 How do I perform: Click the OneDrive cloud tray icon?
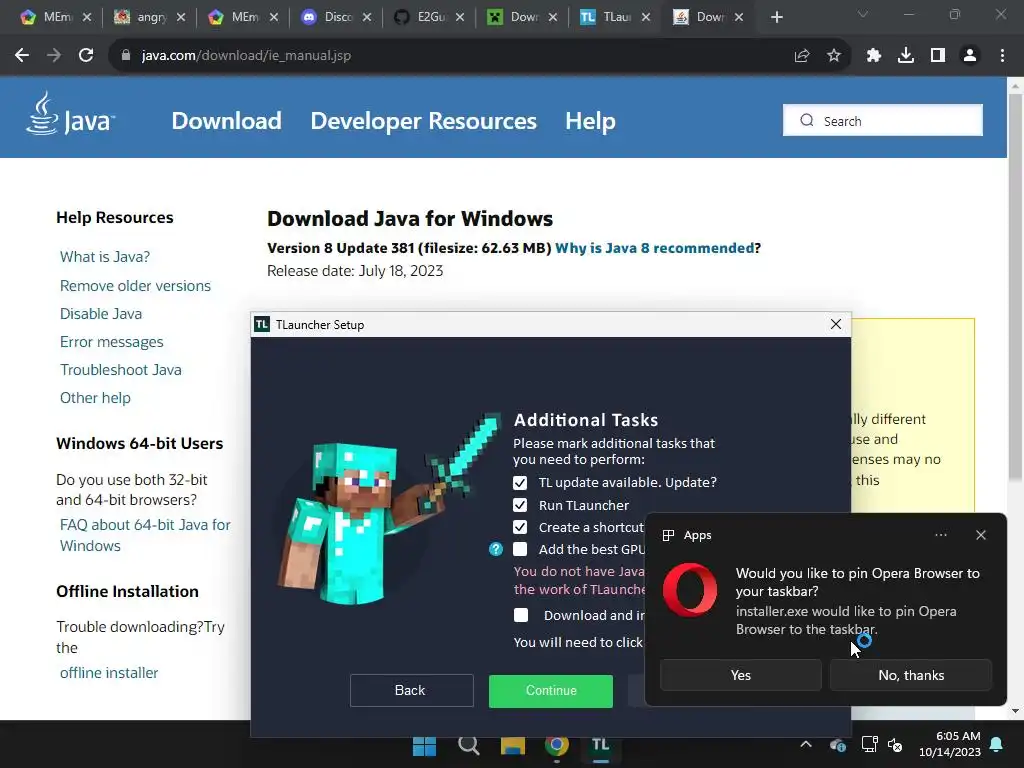pos(838,744)
